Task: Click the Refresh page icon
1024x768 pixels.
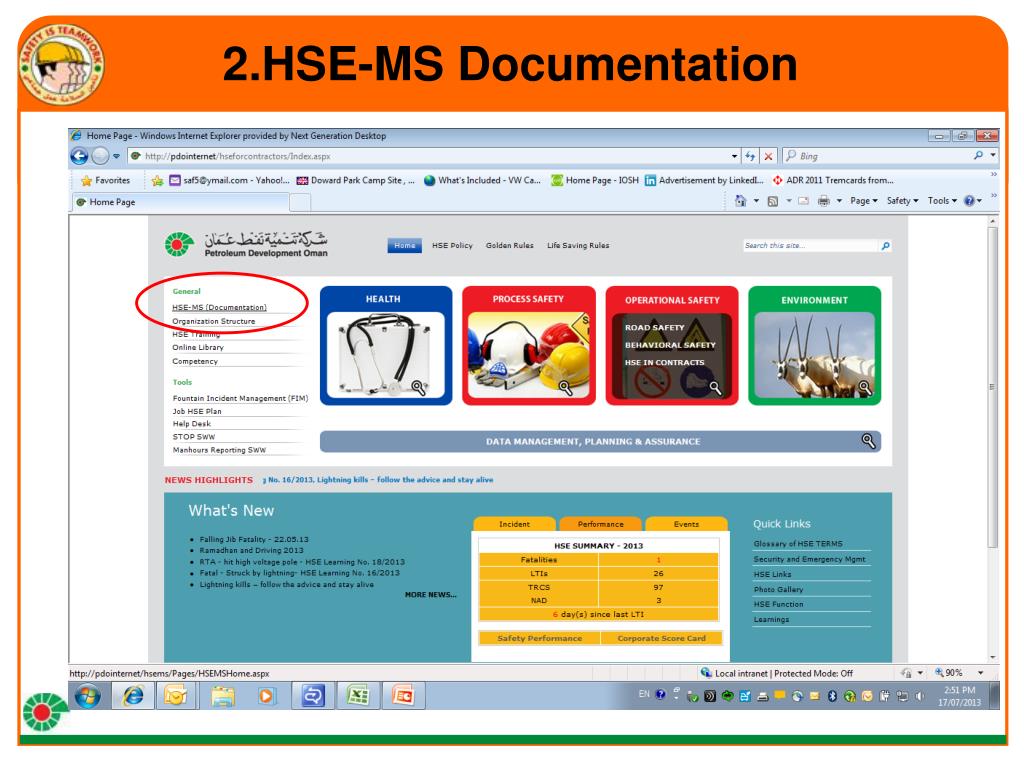Action: [x=750, y=156]
